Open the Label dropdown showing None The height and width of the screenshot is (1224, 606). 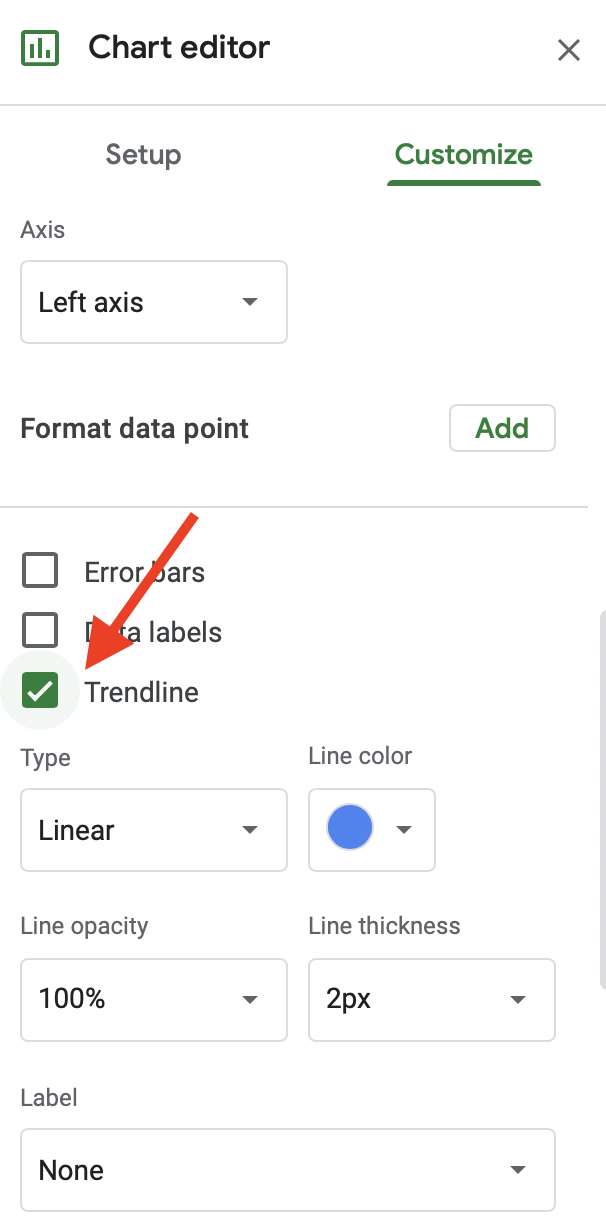[287, 1170]
